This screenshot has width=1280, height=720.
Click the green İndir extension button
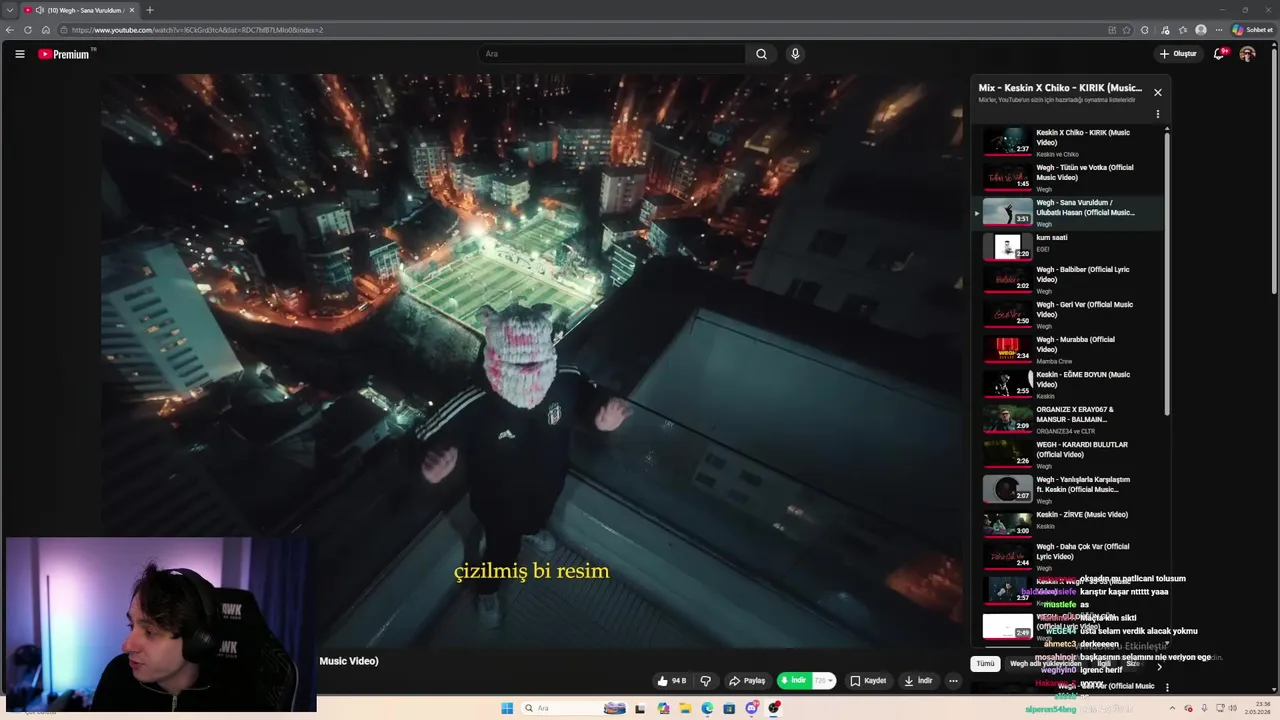794,681
